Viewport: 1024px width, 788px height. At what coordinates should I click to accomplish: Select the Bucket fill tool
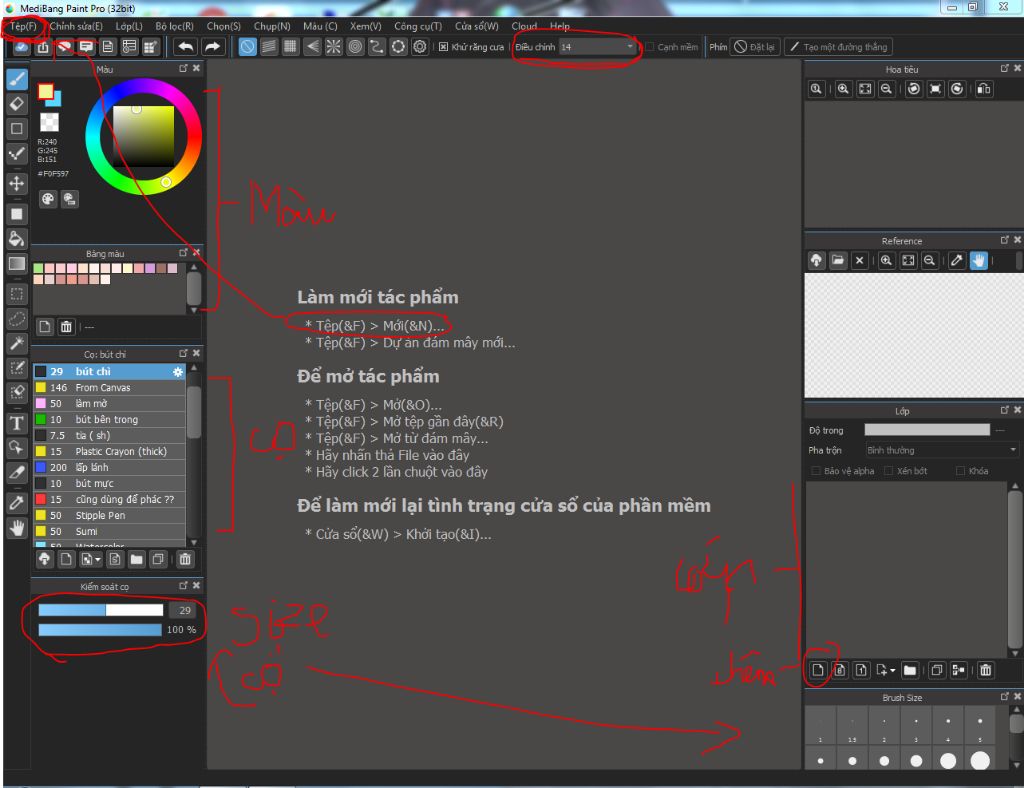(17, 239)
